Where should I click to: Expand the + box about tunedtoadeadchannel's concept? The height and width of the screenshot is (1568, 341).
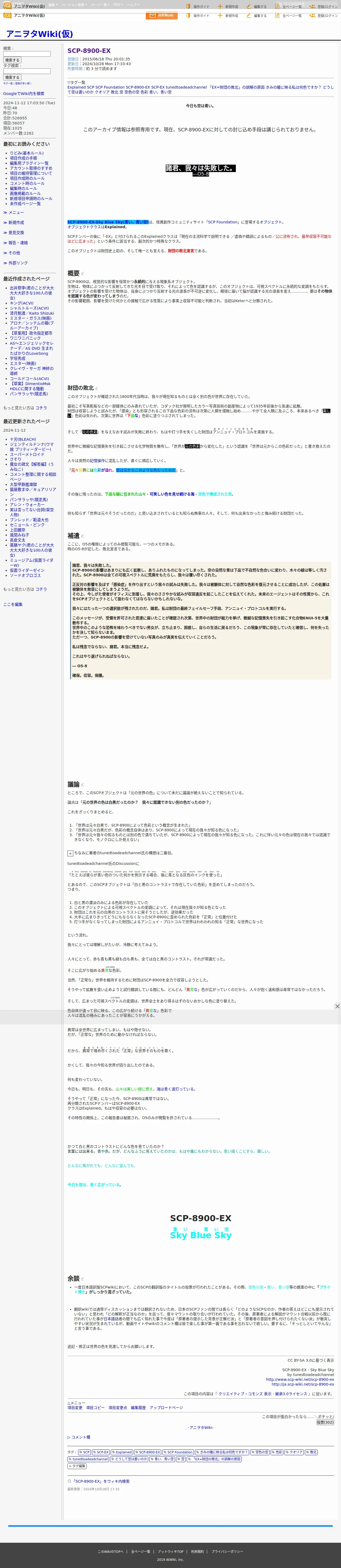(x=70, y=853)
